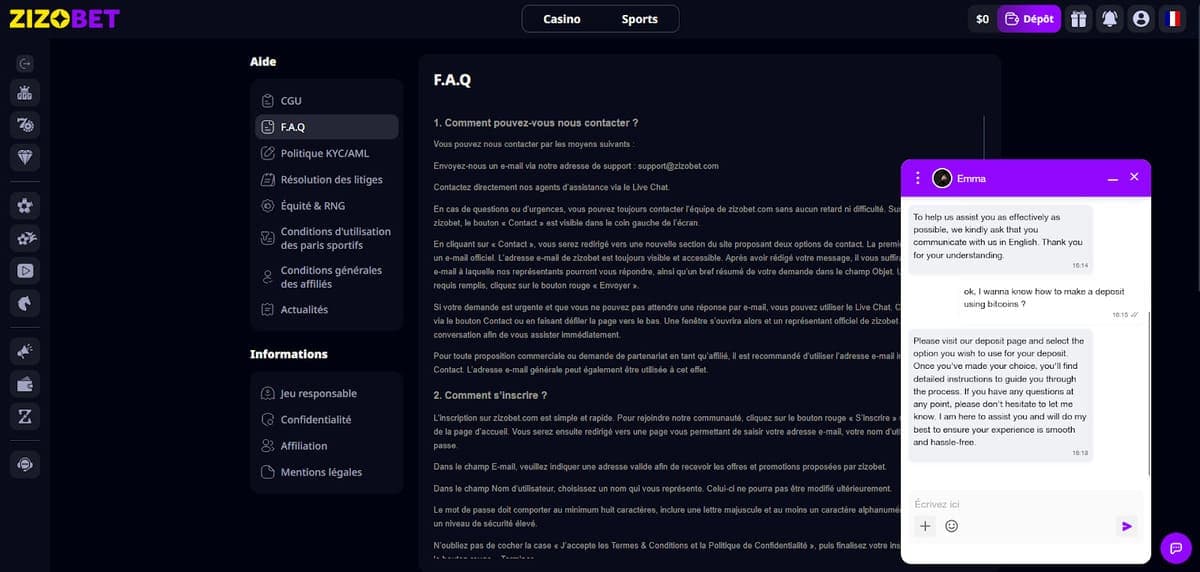Open the French flag language selector
The width and height of the screenshot is (1200, 572).
(x=1172, y=19)
